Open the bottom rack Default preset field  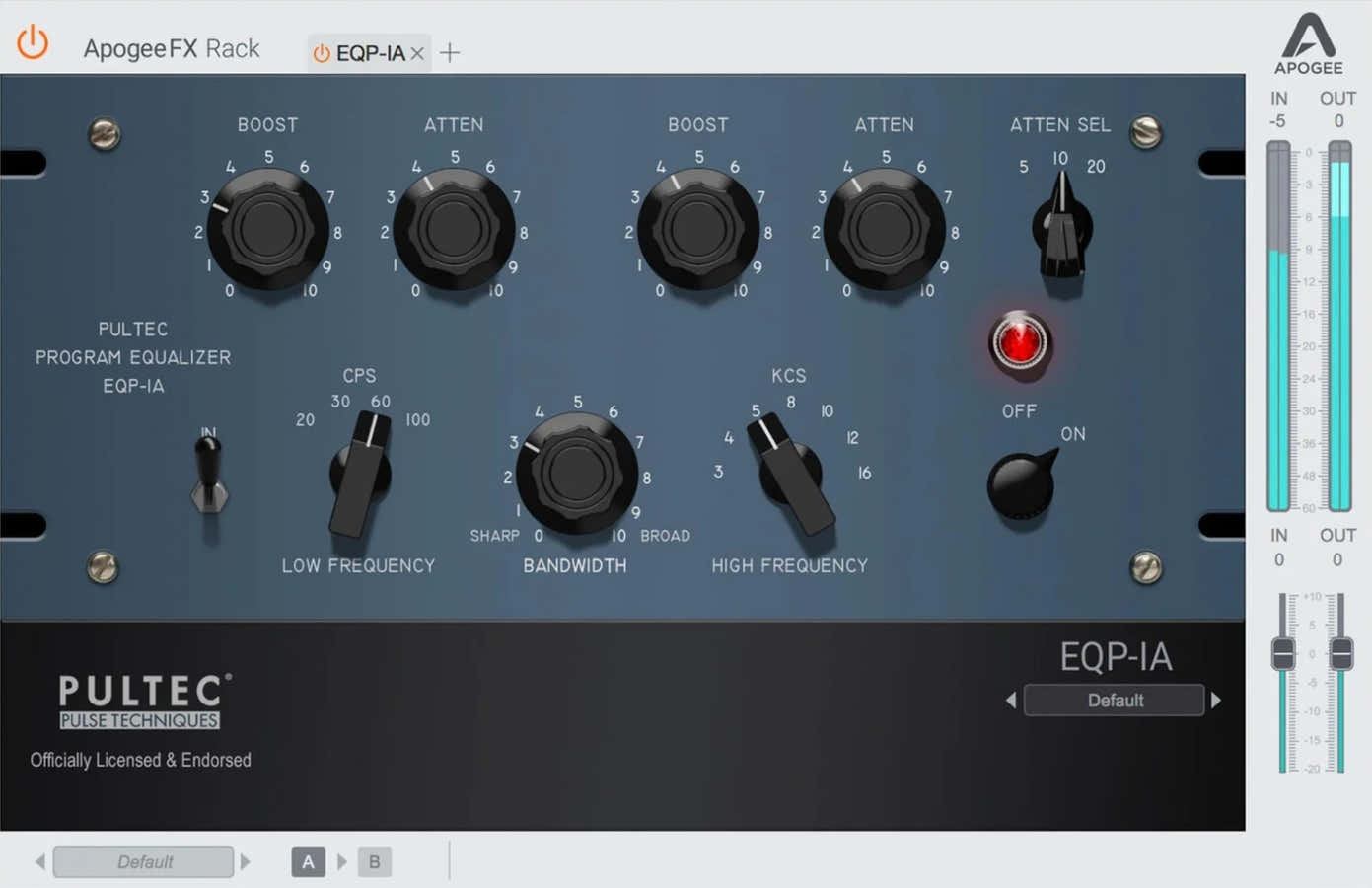point(144,862)
